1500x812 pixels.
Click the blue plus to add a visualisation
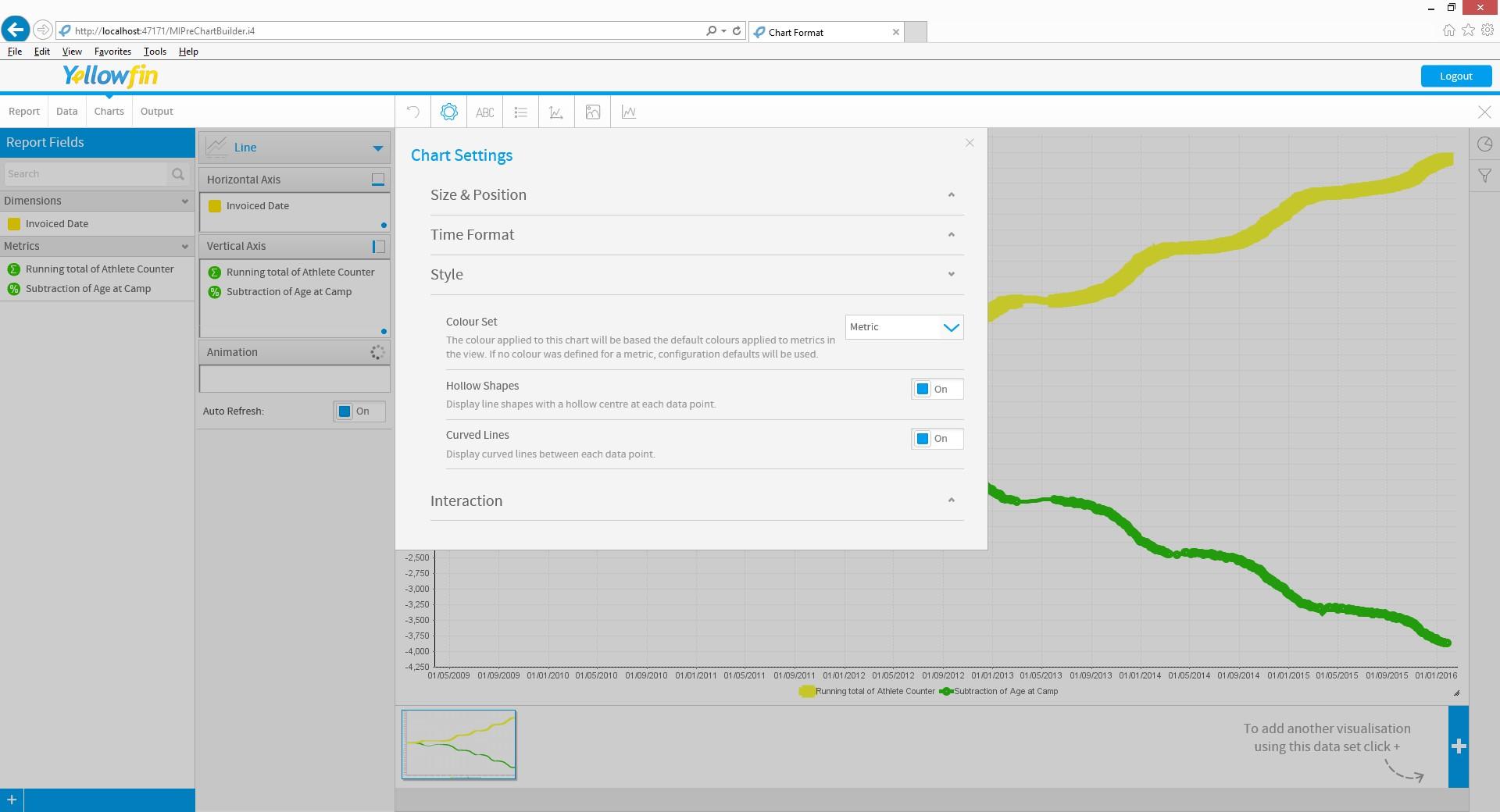click(1459, 746)
